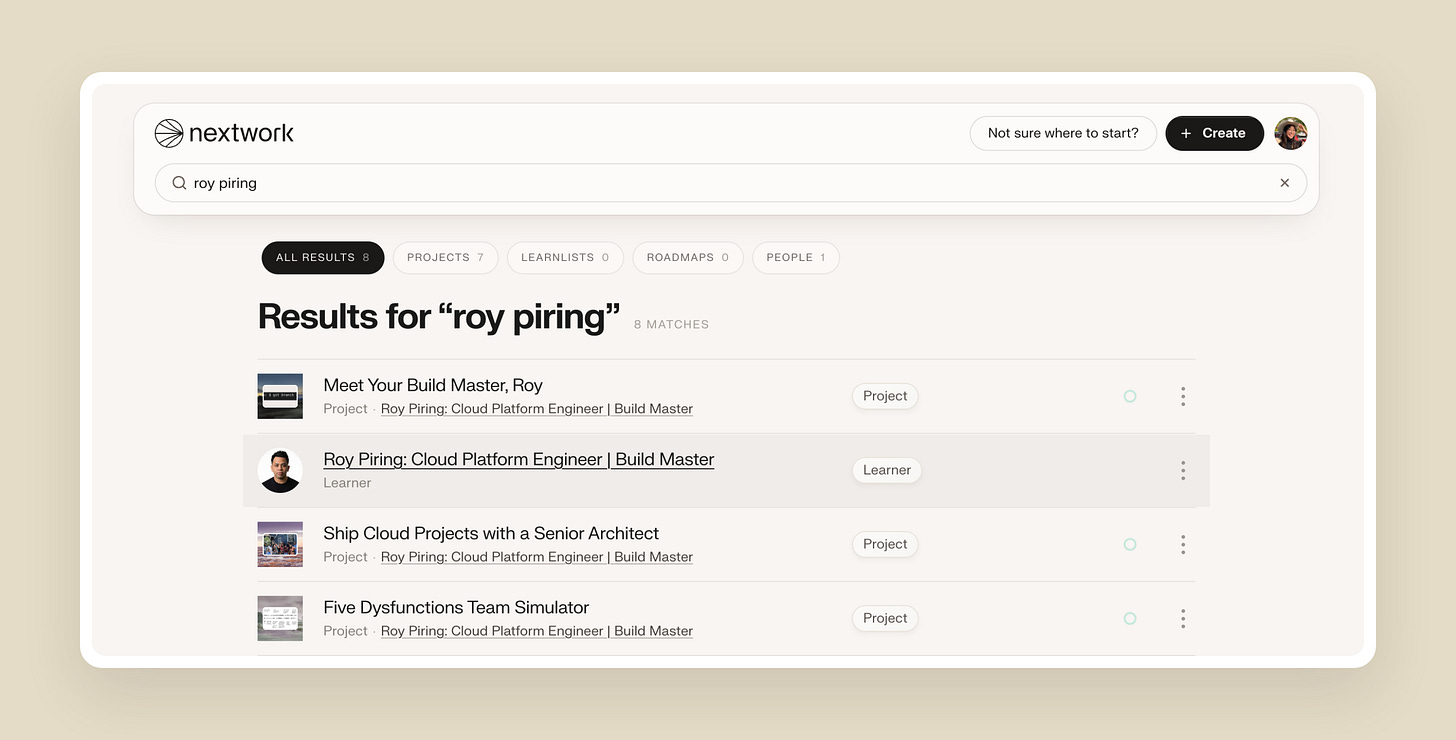This screenshot has height=740, width=1456.
Task: Click author link under Five Dysfunctions Team Simulator
Action: click(537, 631)
